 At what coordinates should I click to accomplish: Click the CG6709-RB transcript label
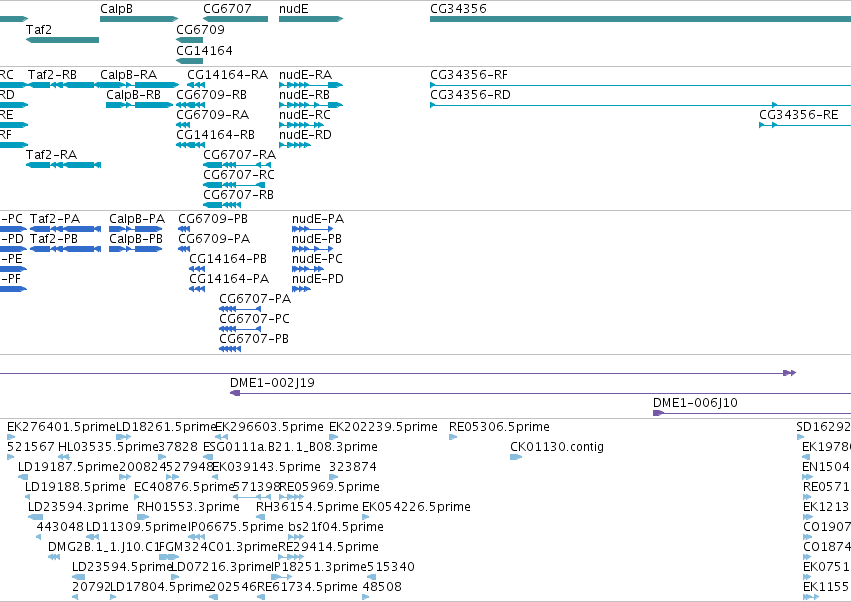[x=212, y=94]
